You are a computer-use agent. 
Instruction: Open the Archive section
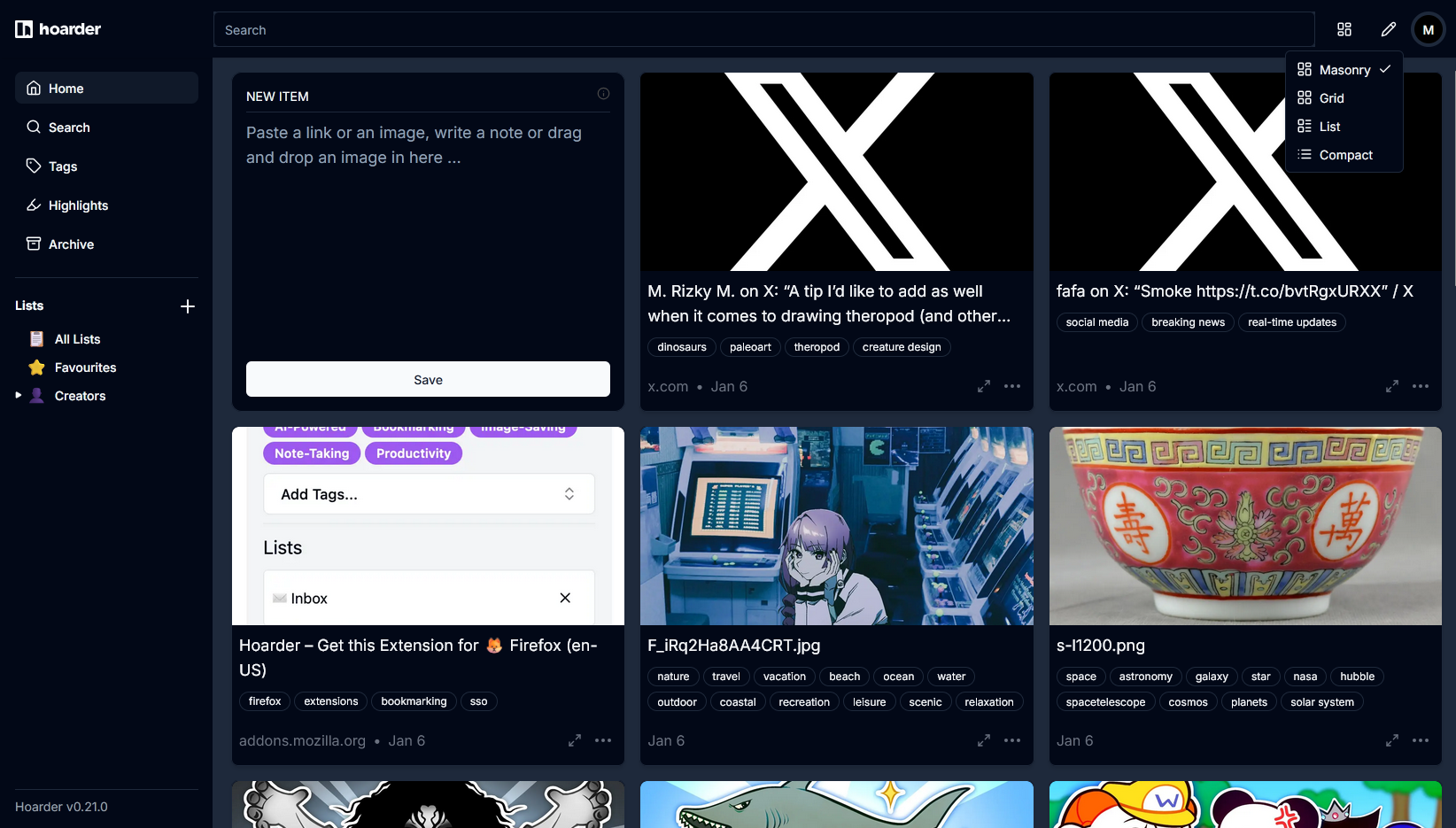tap(71, 244)
